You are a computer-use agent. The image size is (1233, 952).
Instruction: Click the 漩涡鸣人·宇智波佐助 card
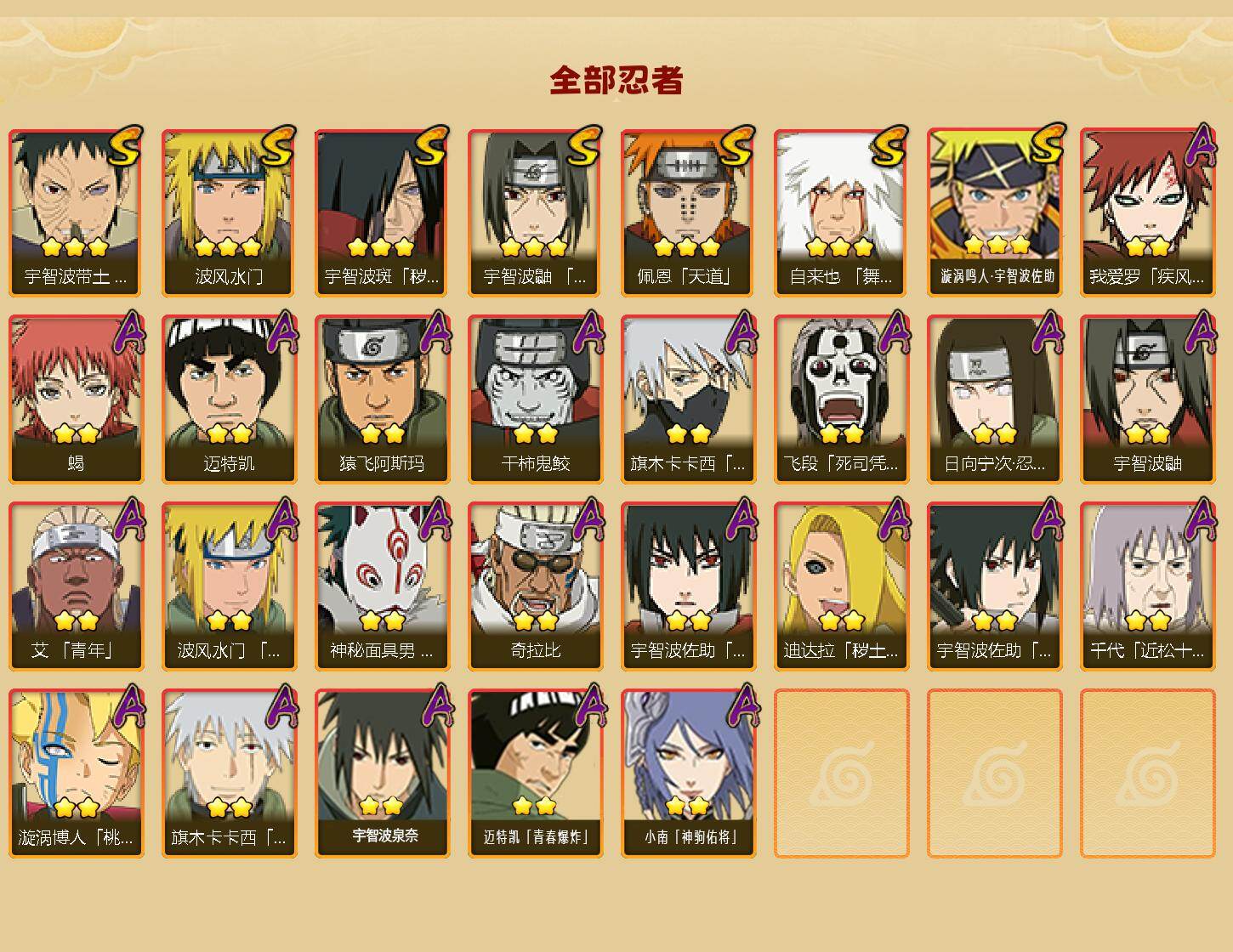(x=995, y=212)
